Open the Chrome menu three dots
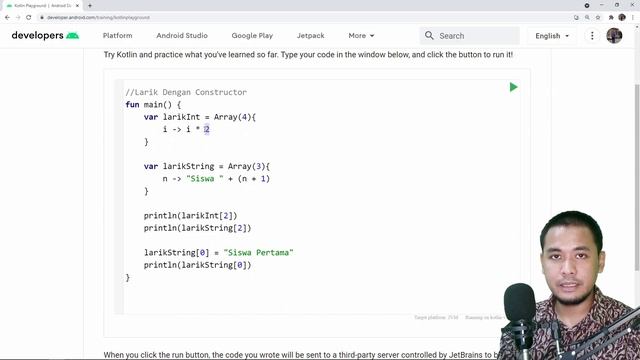Screen dimensions: 640x360 click(633, 18)
